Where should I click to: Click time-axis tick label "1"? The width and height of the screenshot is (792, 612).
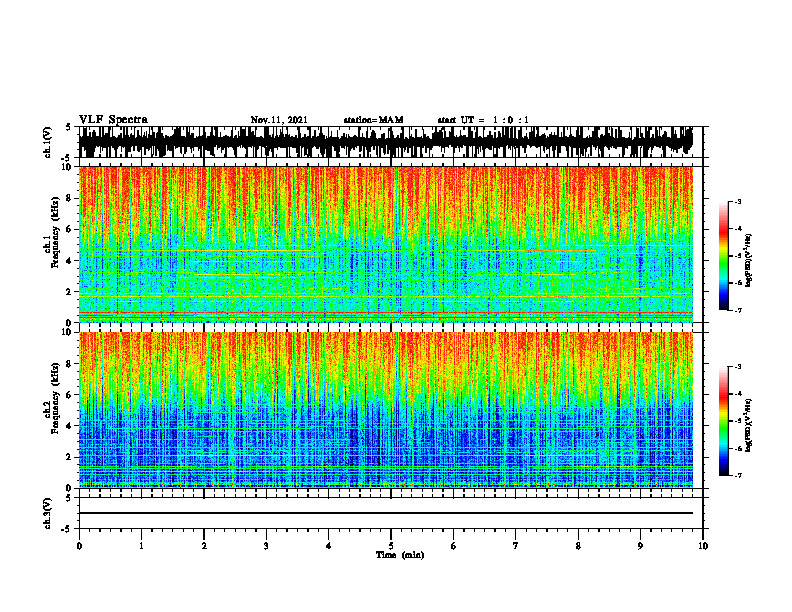point(141,546)
